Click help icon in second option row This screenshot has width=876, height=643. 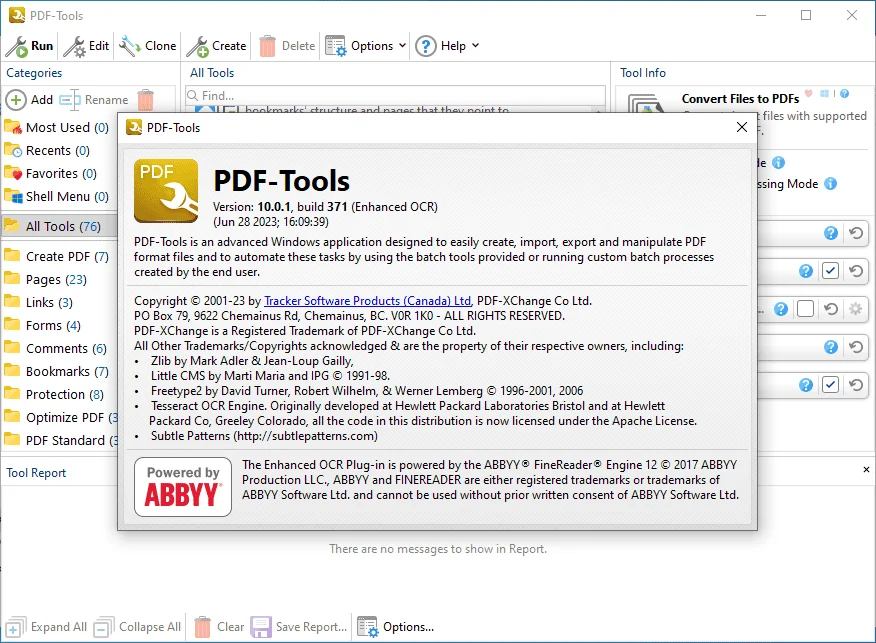pos(806,271)
